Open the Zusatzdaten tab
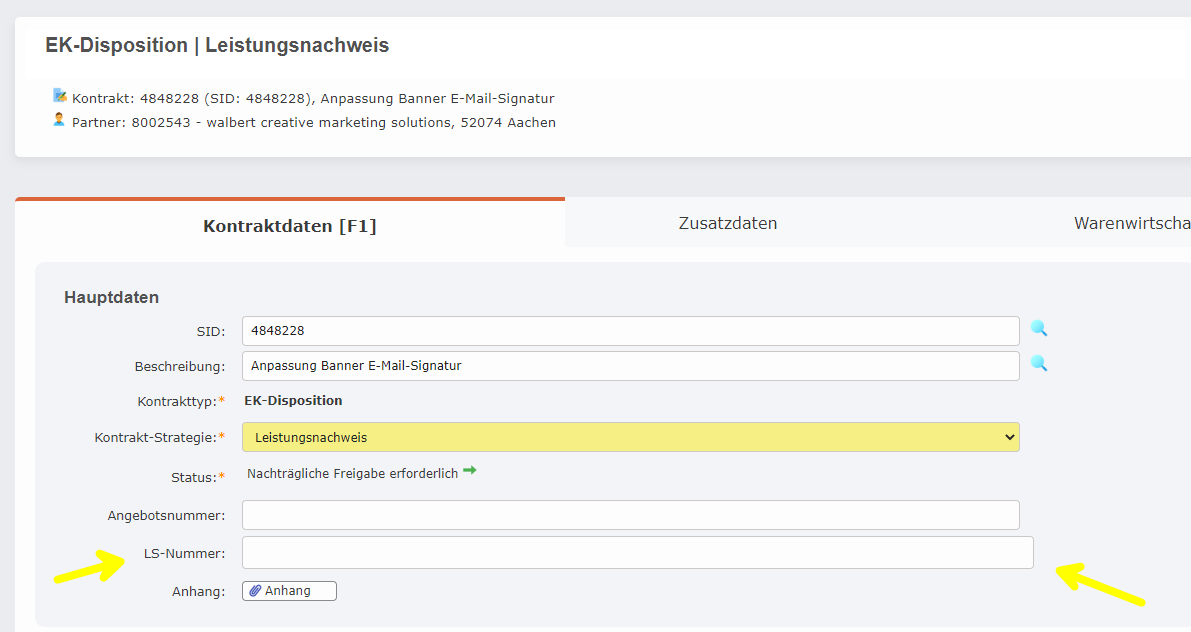The height and width of the screenshot is (632, 1191). click(x=727, y=223)
